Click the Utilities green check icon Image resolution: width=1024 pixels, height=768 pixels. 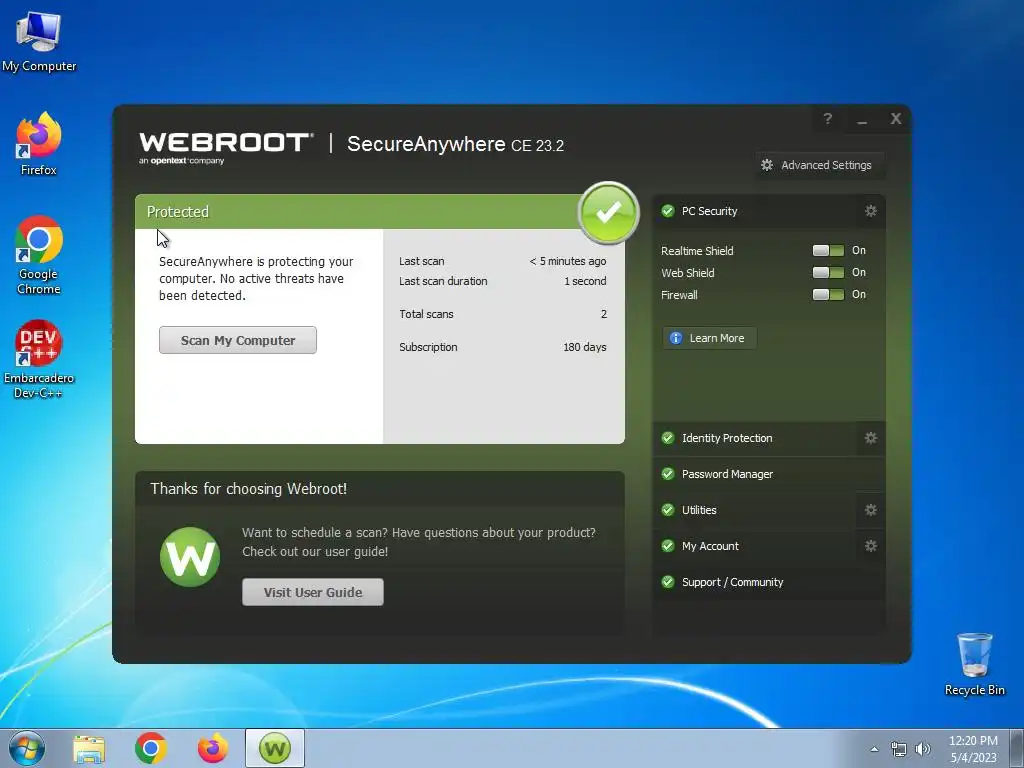[667, 510]
